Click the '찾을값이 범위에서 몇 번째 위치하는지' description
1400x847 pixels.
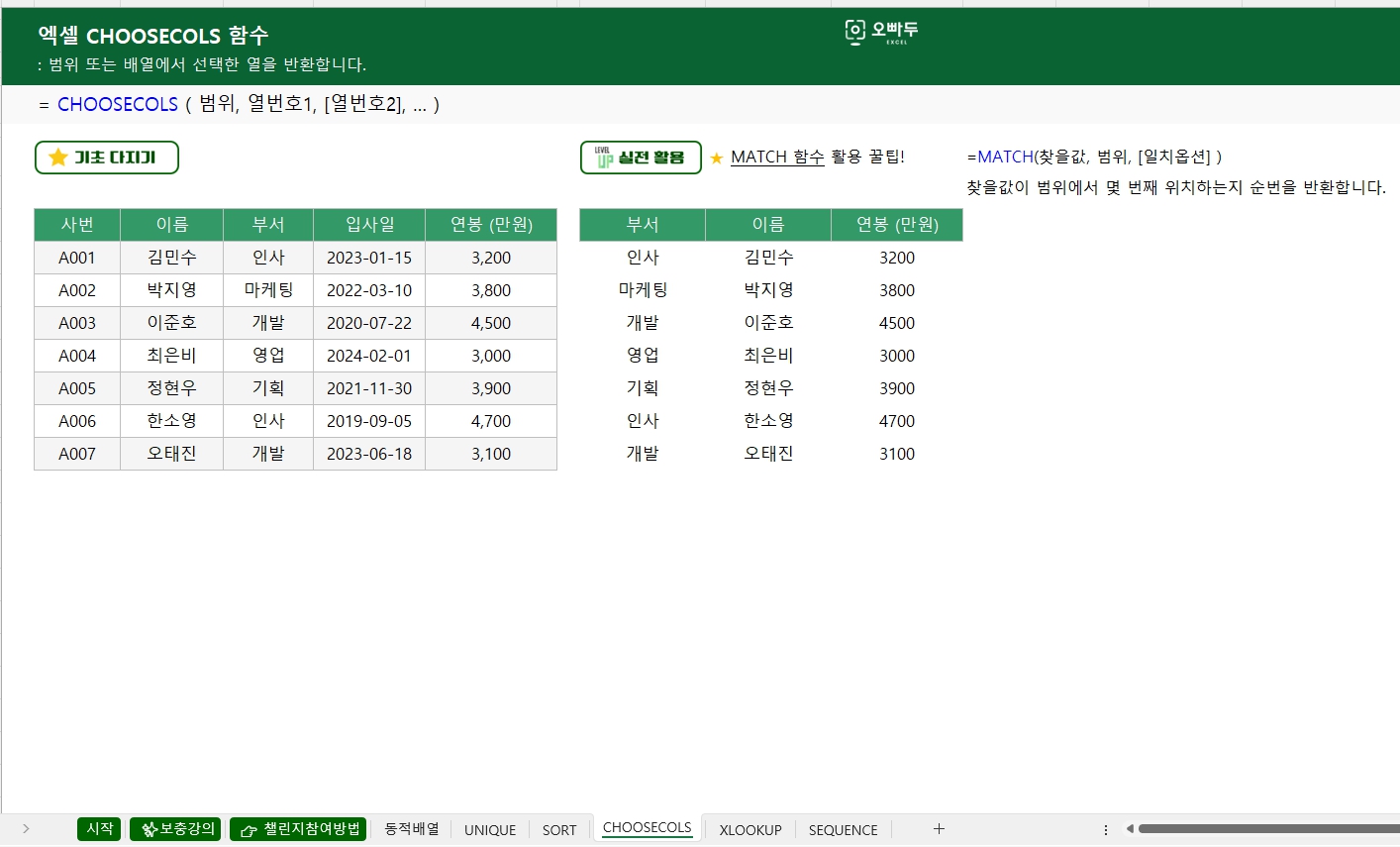1176,187
